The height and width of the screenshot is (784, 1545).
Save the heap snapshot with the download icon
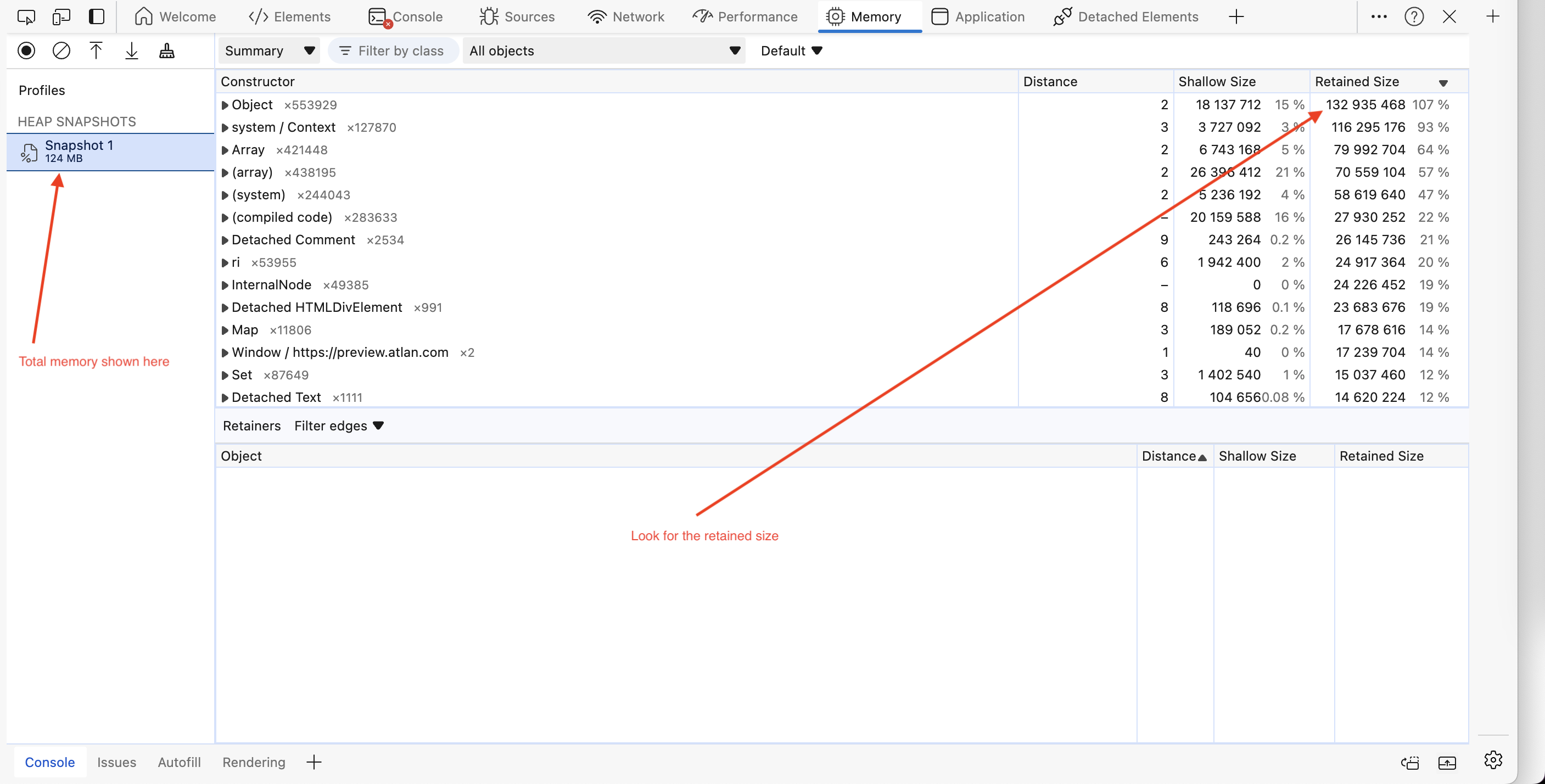[132, 51]
